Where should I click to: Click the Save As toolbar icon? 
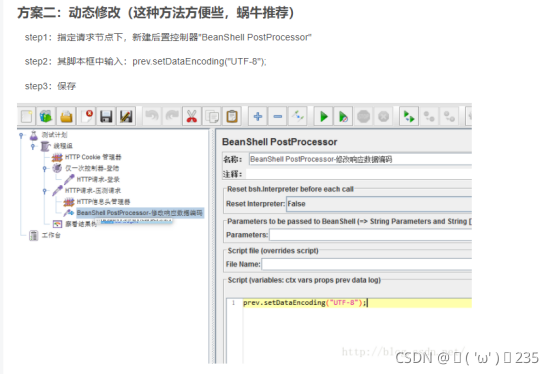click(126, 116)
